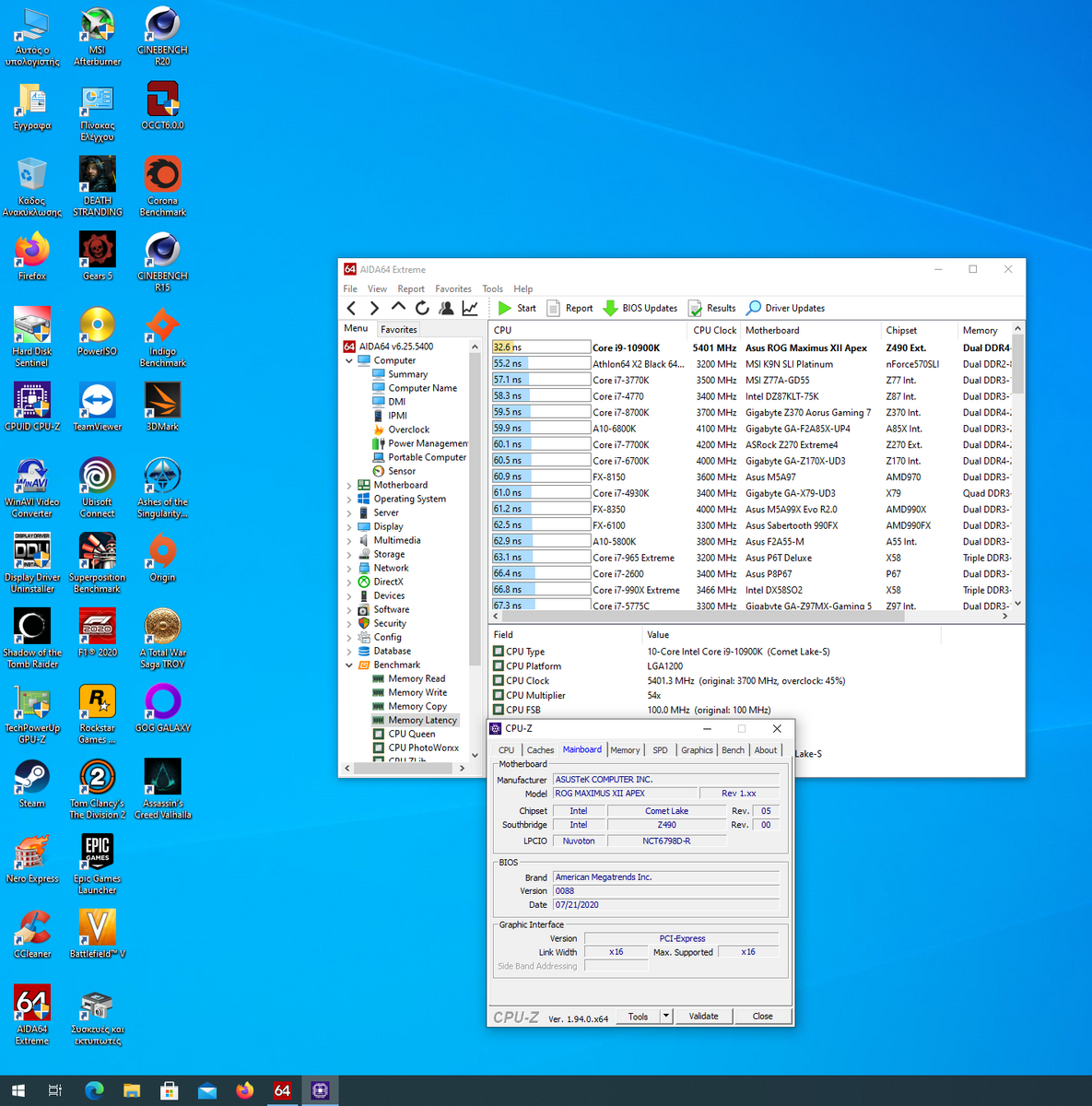Select the Steam desktop icon

click(x=32, y=783)
